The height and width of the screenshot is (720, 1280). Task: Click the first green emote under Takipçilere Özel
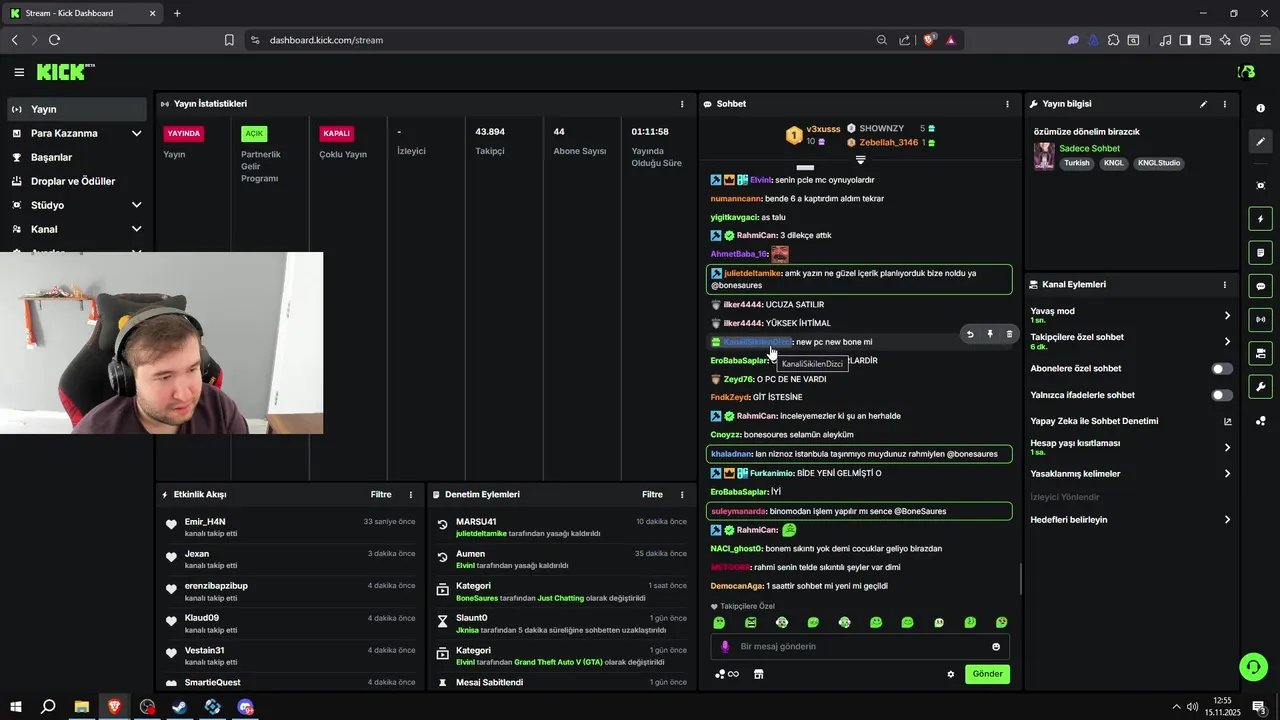point(718,623)
